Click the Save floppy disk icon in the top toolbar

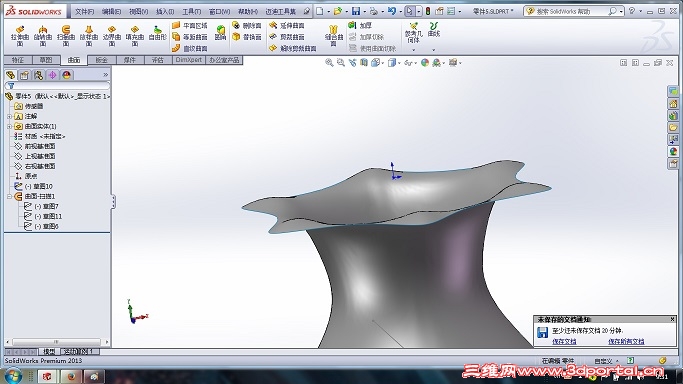[x=356, y=11]
